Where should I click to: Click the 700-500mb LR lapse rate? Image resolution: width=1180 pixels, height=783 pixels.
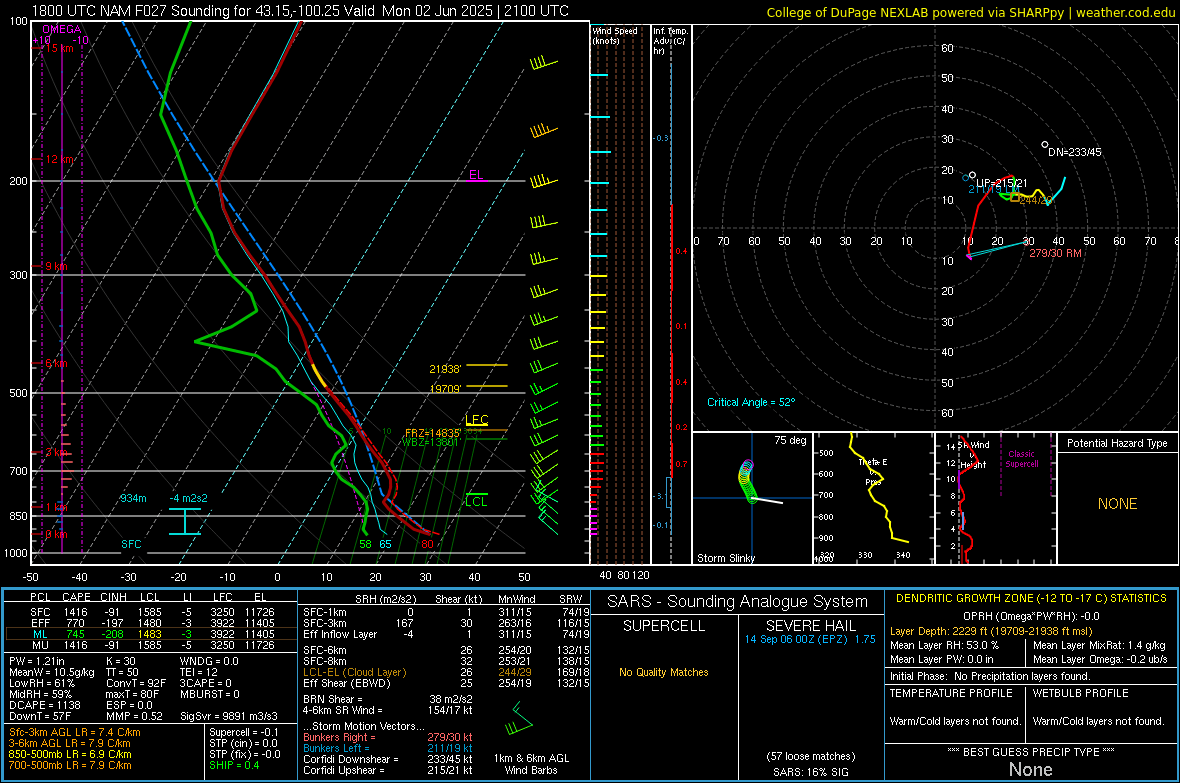coord(69,765)
